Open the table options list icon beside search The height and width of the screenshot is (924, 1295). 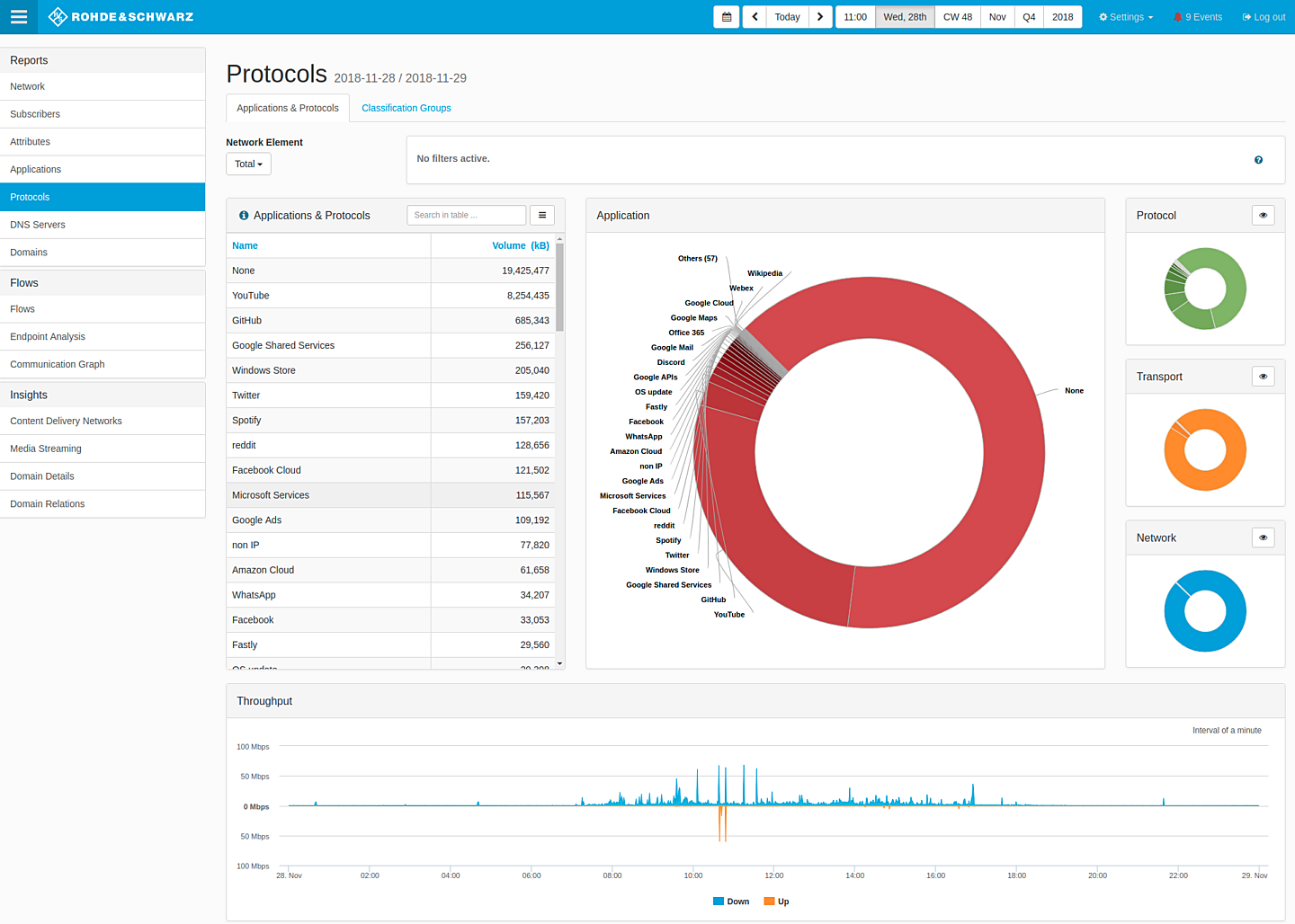click(542, 215)
